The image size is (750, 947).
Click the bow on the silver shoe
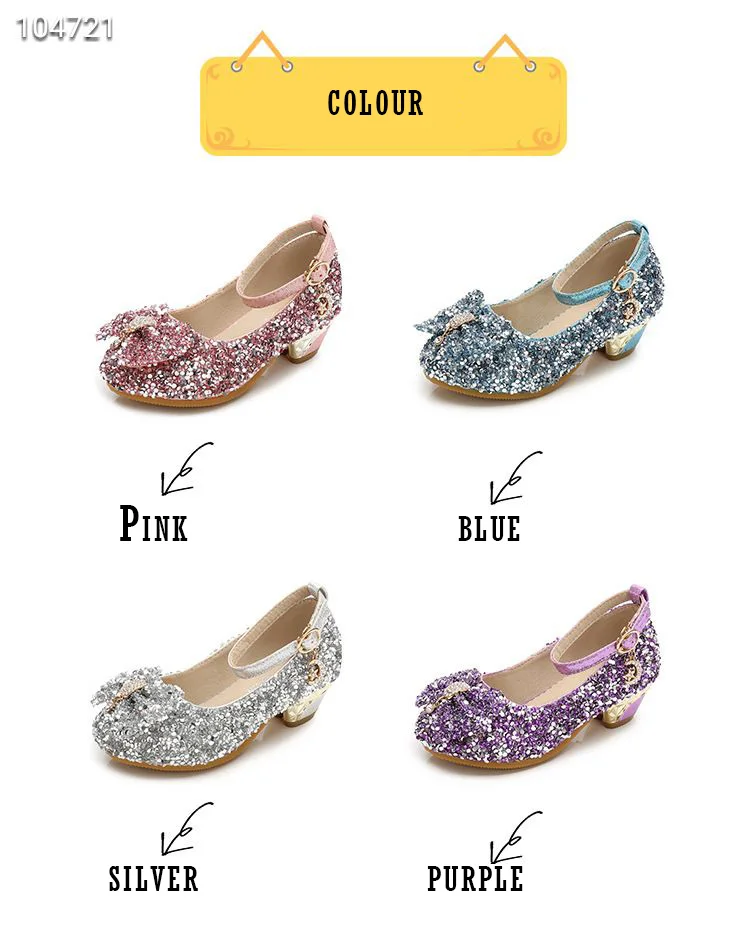click(134, 695)
